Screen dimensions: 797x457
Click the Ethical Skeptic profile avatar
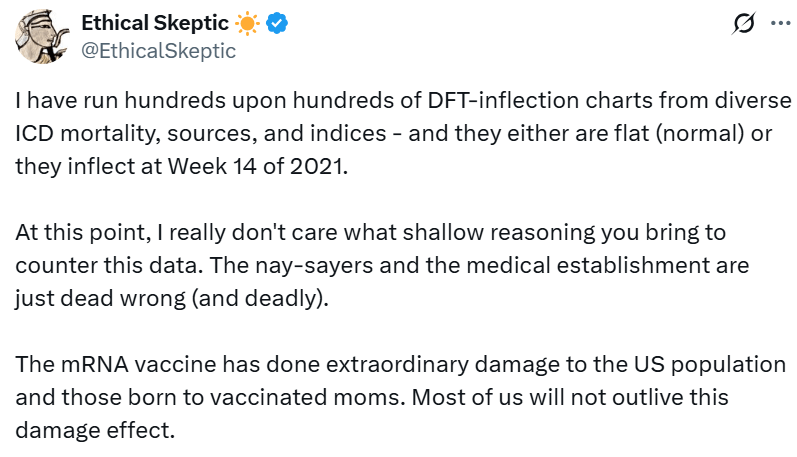tap(41, 39)
